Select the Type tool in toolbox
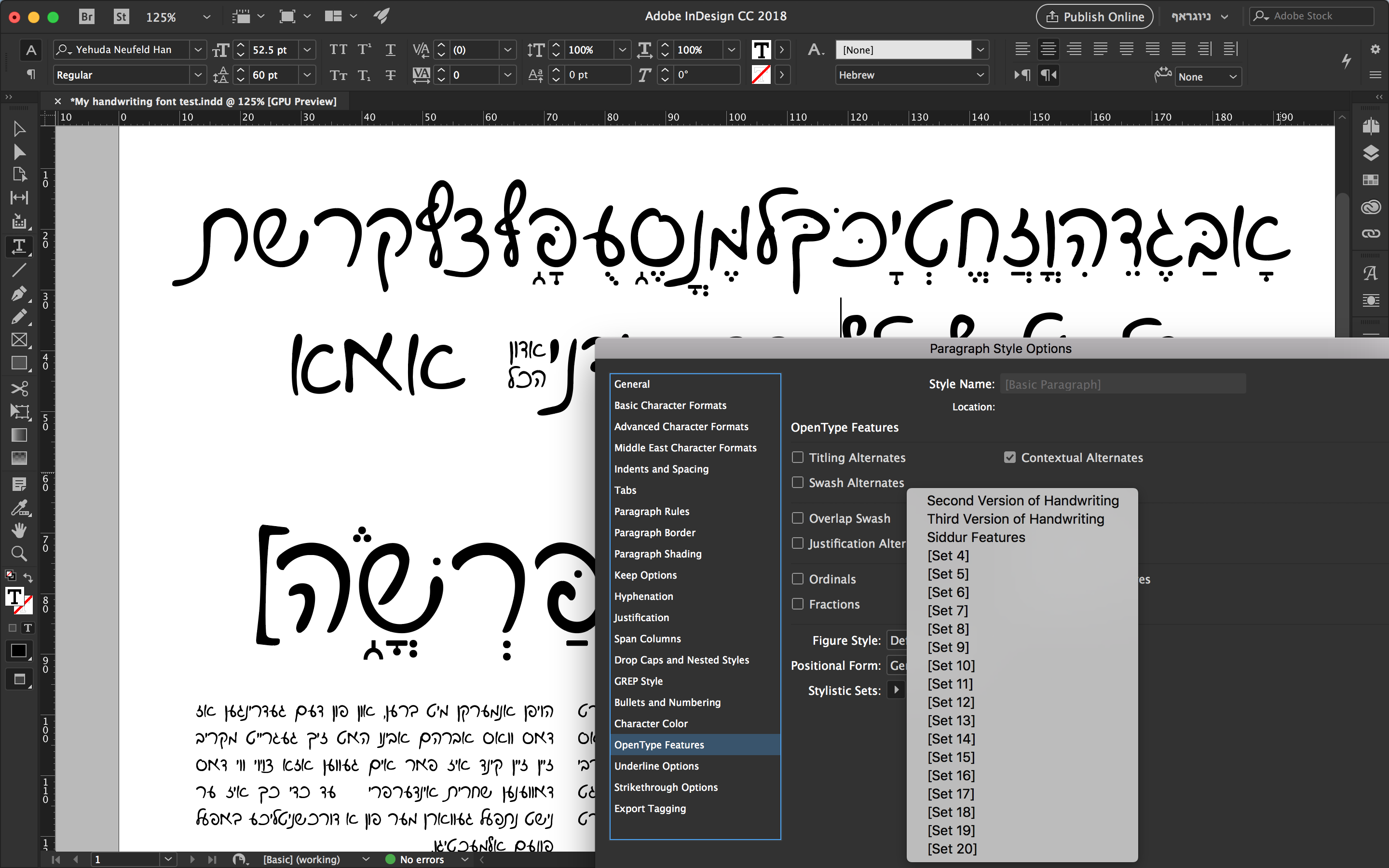 18,246
